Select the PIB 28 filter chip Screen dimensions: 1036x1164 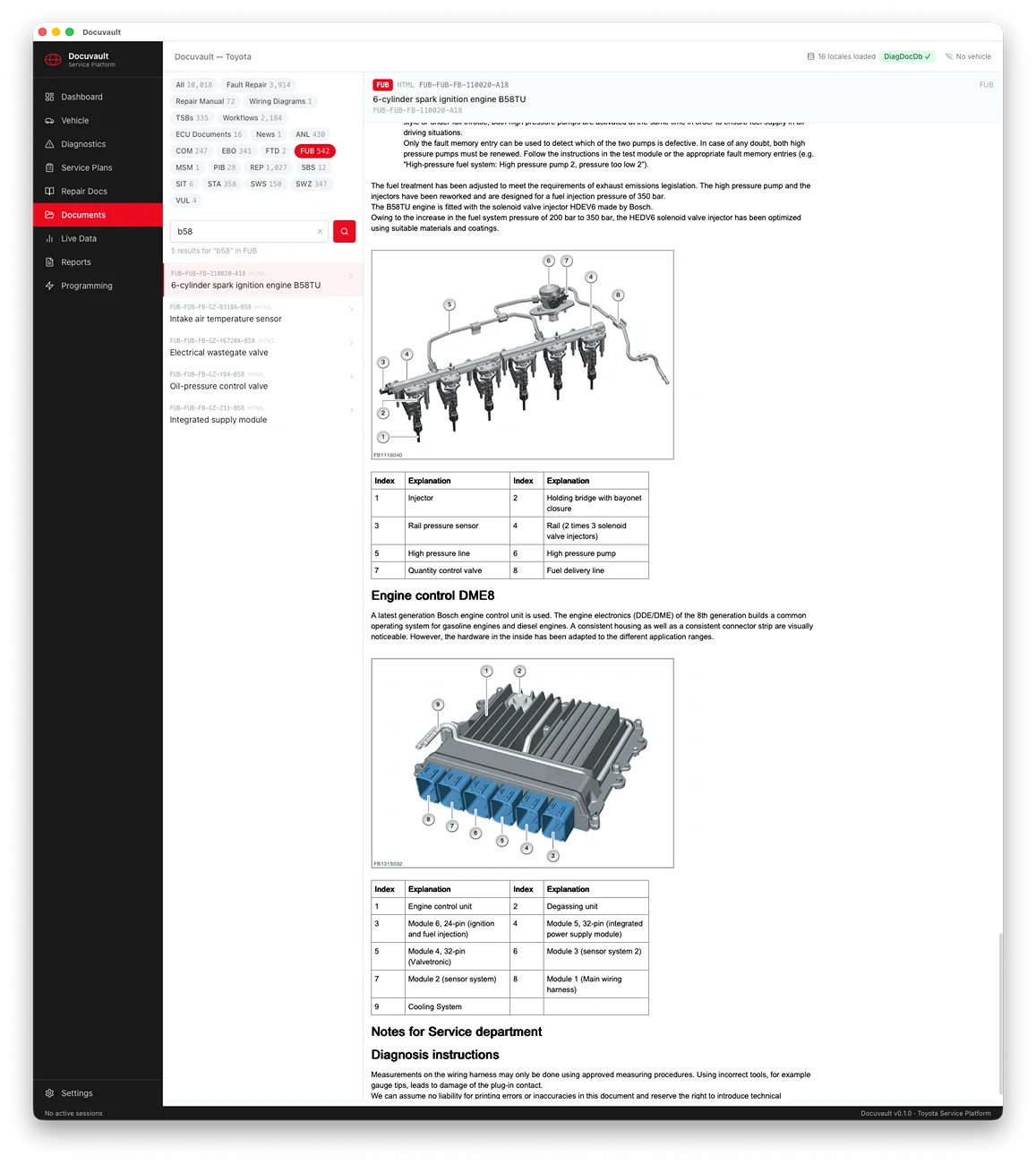[x=225, y=167]
